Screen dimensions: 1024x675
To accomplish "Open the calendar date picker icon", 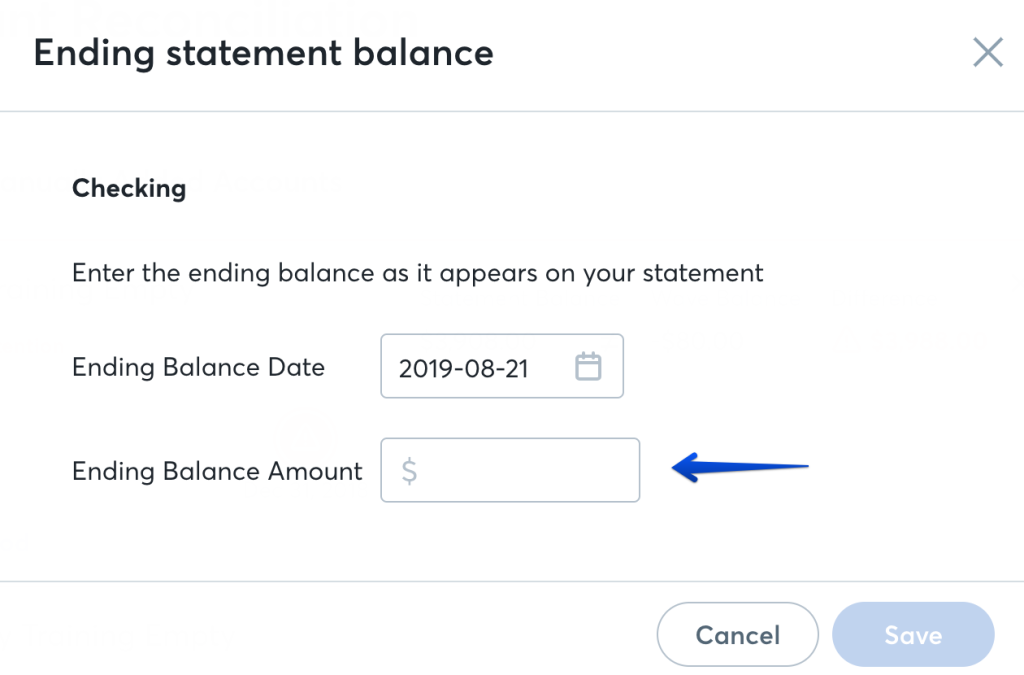I will (x=588, y=366).
